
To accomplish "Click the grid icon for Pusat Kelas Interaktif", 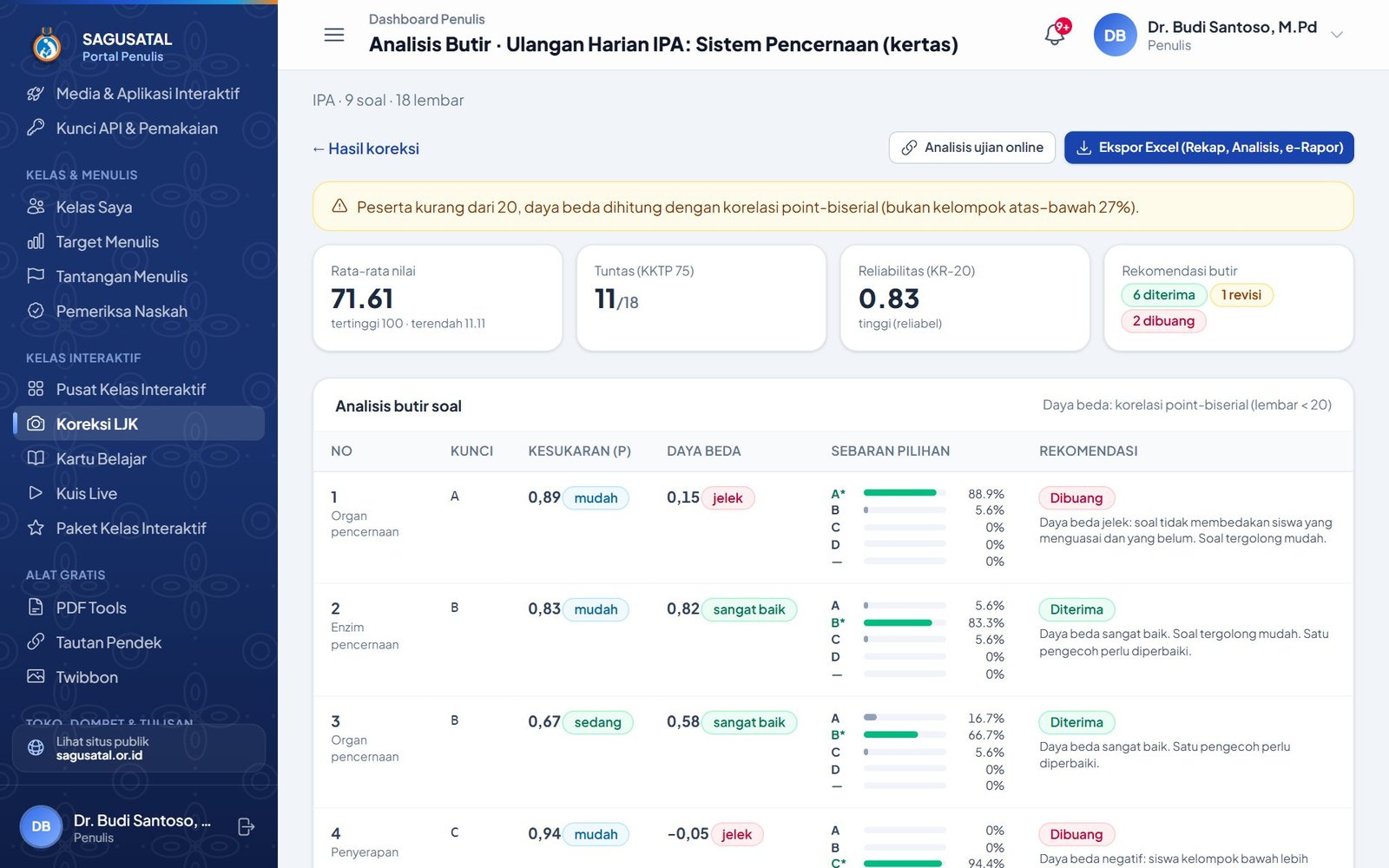I will pyautogui.click(x=36, y=389).
